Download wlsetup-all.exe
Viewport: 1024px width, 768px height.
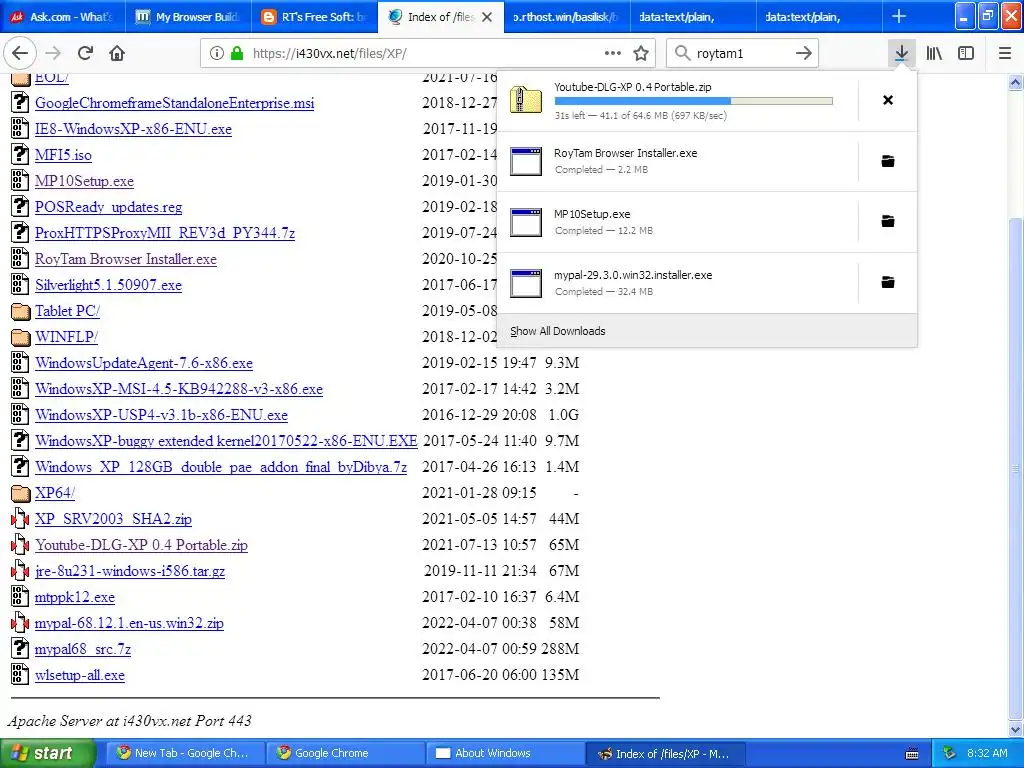click(x=80, y=675)
